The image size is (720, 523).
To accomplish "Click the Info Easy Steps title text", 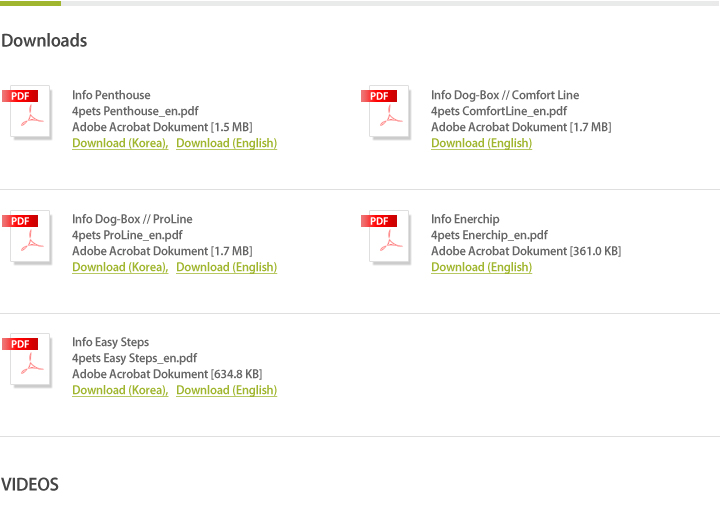I will pos(111,342).
